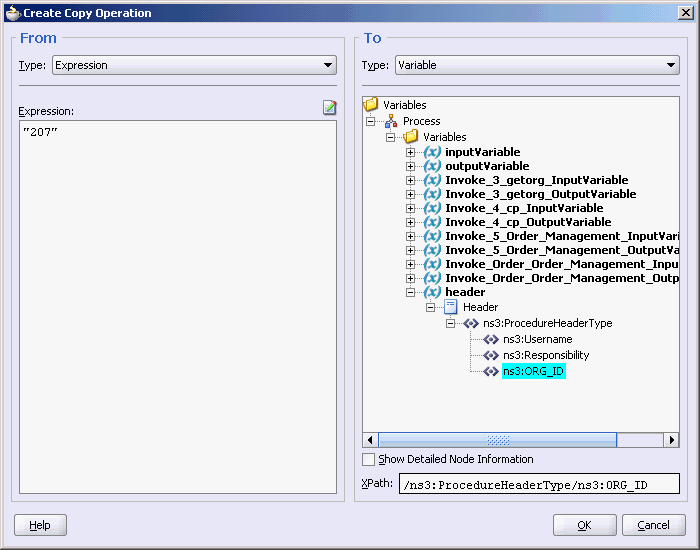Select the ns3:Username tree row

(538, 339)
